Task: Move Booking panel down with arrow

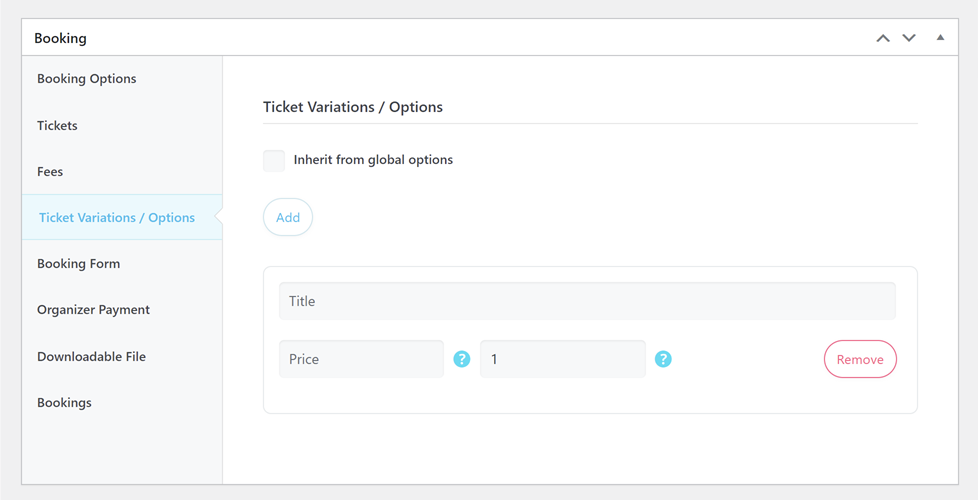Action: click(x=909, y=38)
